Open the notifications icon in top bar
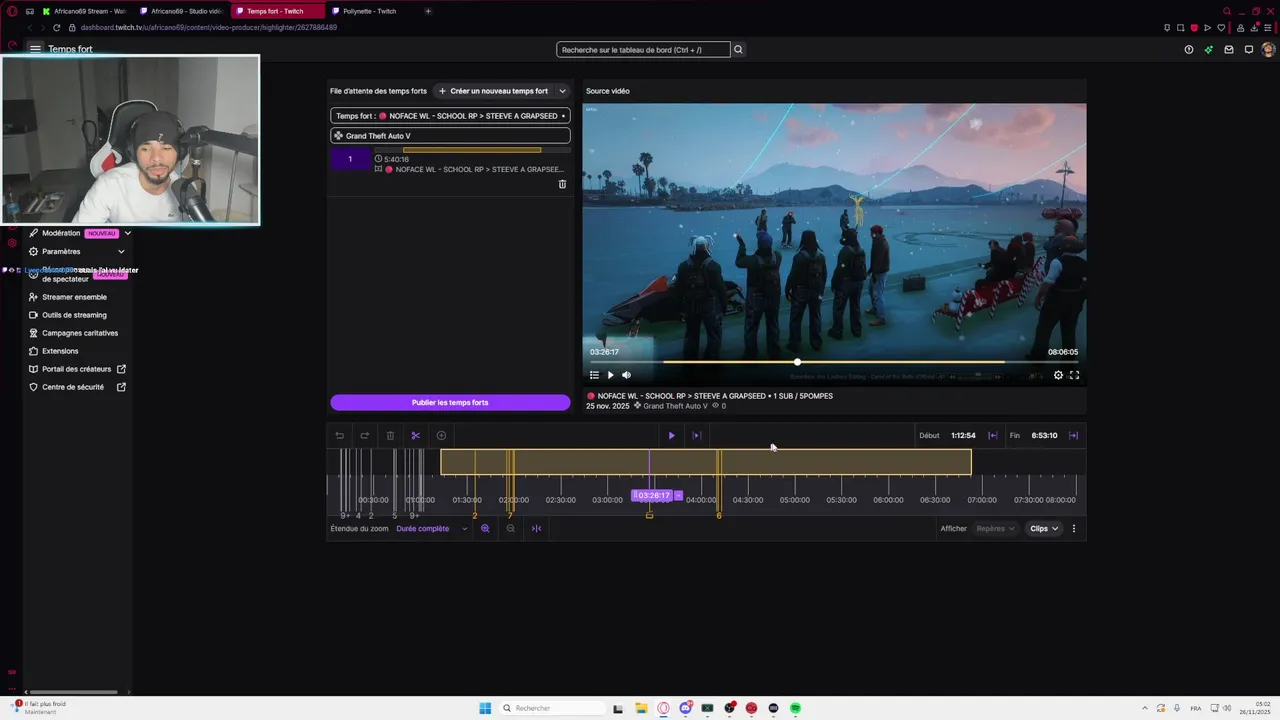 click(x=1249, y=49)
